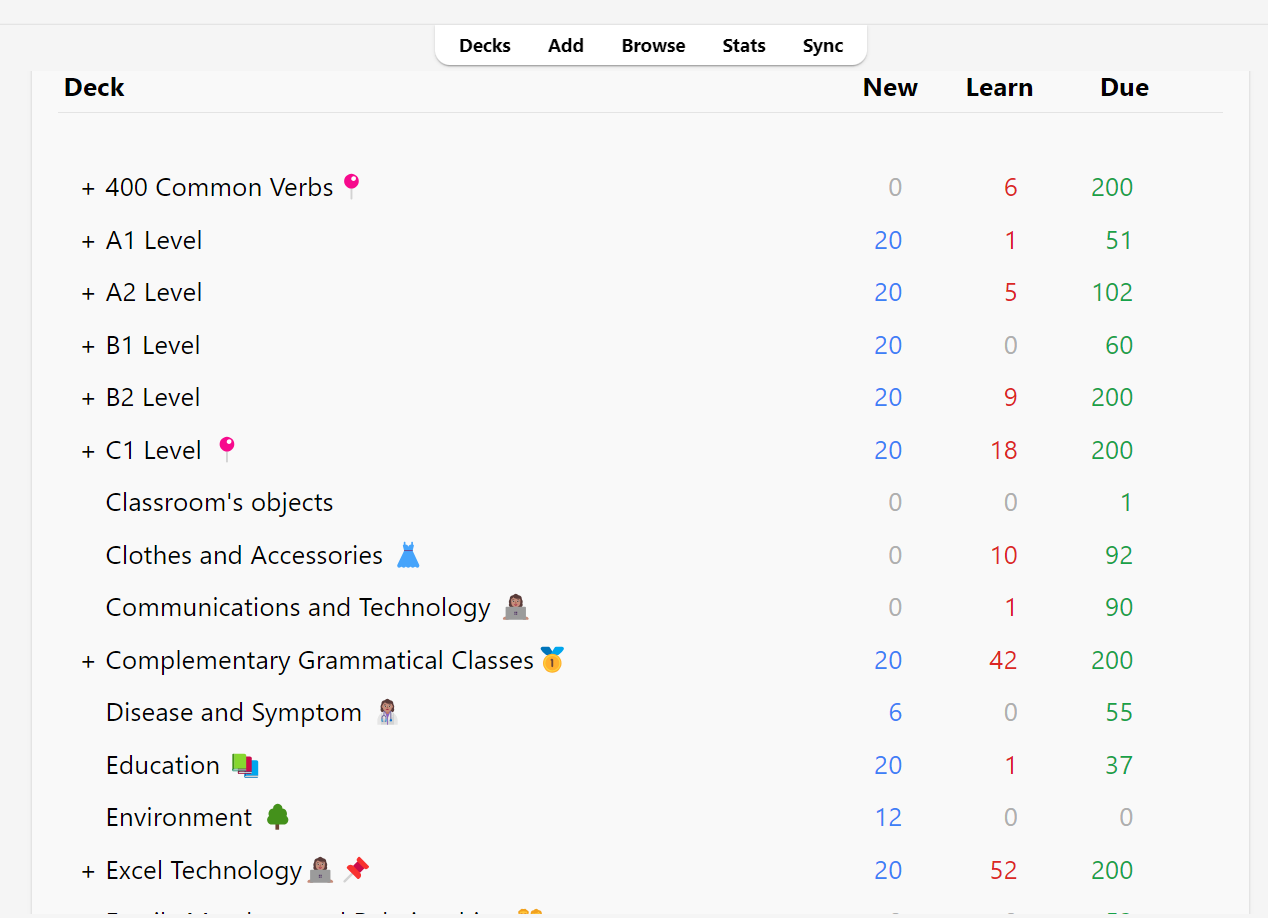The height and width of the screenshot is (918, 1268).
Task: Expand the A1 Level deck
Action: [x=88, y=241]
